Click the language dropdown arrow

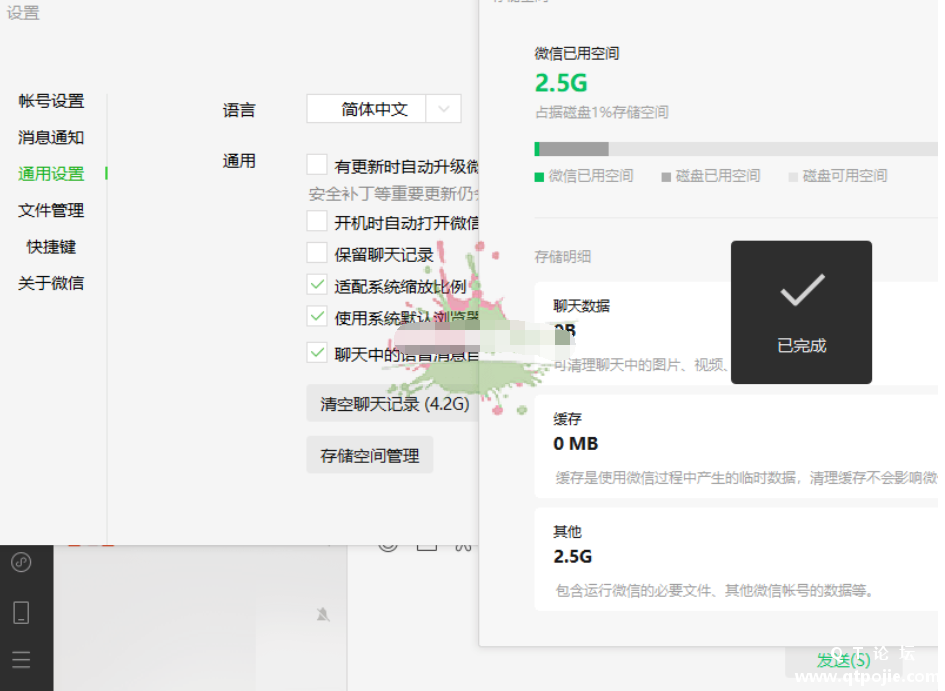[444, 109]
